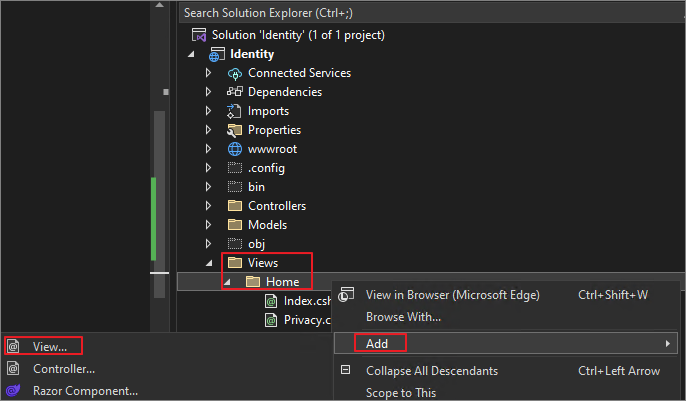Screen dimensions: 686x401
Task: Expand the Connected Services node
Action: pos(208,73)
